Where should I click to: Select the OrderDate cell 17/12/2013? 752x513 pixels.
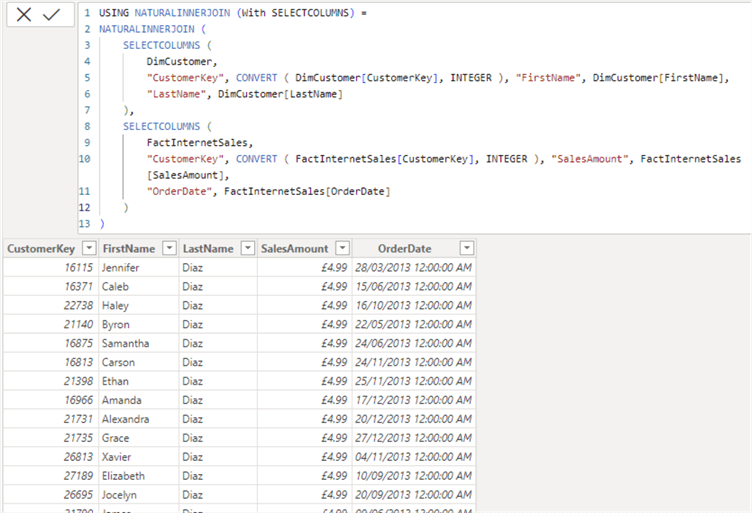coord(414,400)
